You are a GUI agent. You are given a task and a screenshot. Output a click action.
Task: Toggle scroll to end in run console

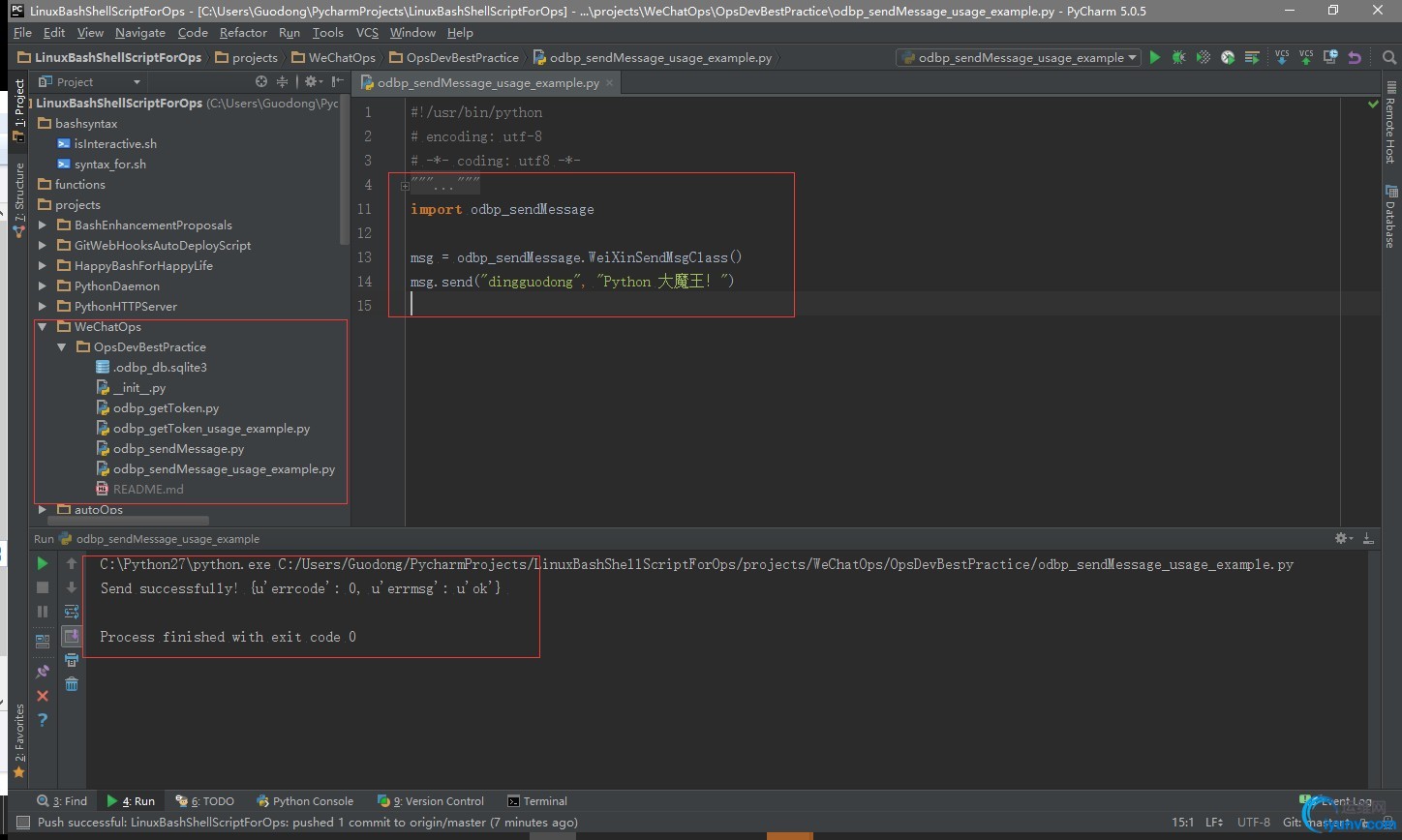[x=72, y=636]
